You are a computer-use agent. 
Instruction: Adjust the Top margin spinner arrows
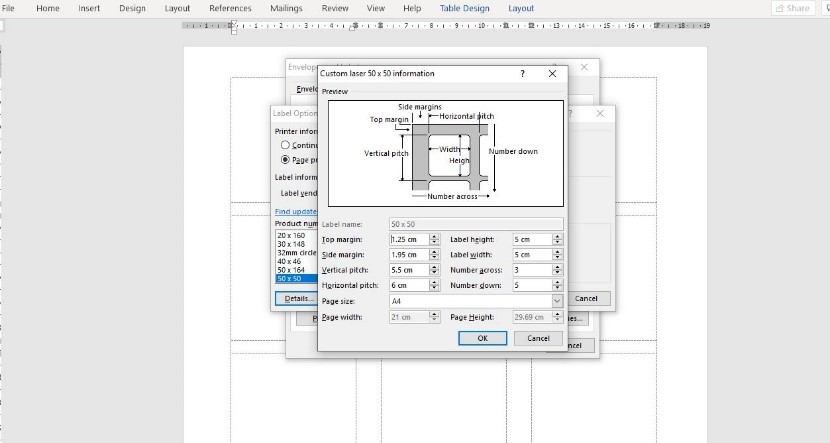click(x=435, y=239)
